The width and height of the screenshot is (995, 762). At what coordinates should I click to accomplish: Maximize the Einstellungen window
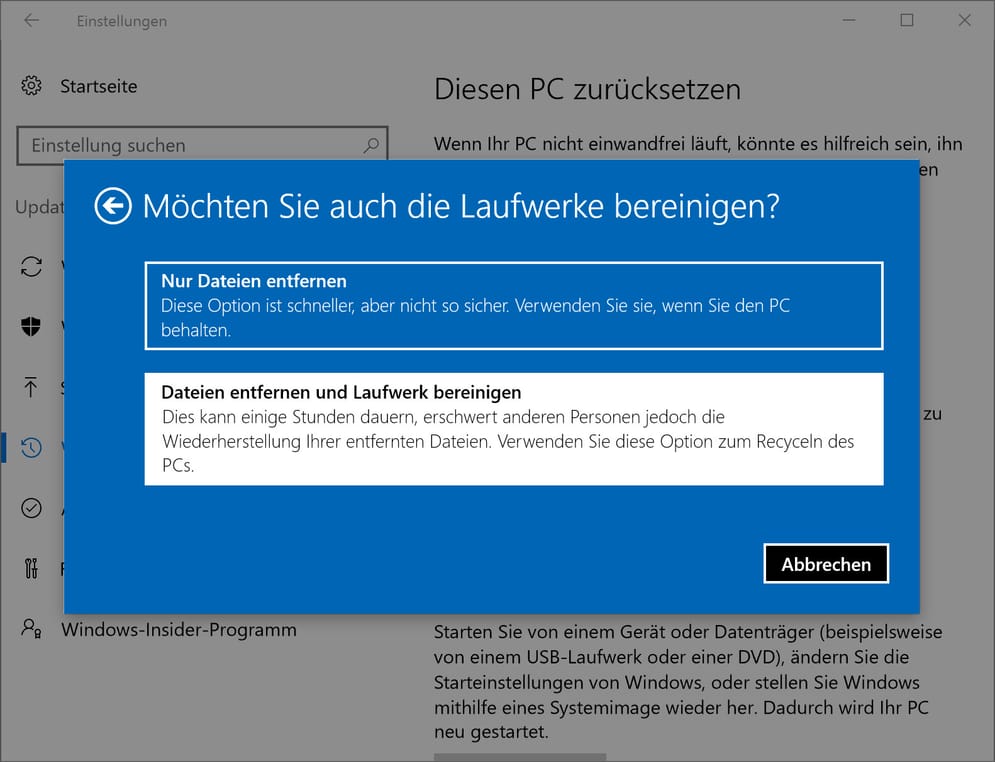tap(907, 21)
